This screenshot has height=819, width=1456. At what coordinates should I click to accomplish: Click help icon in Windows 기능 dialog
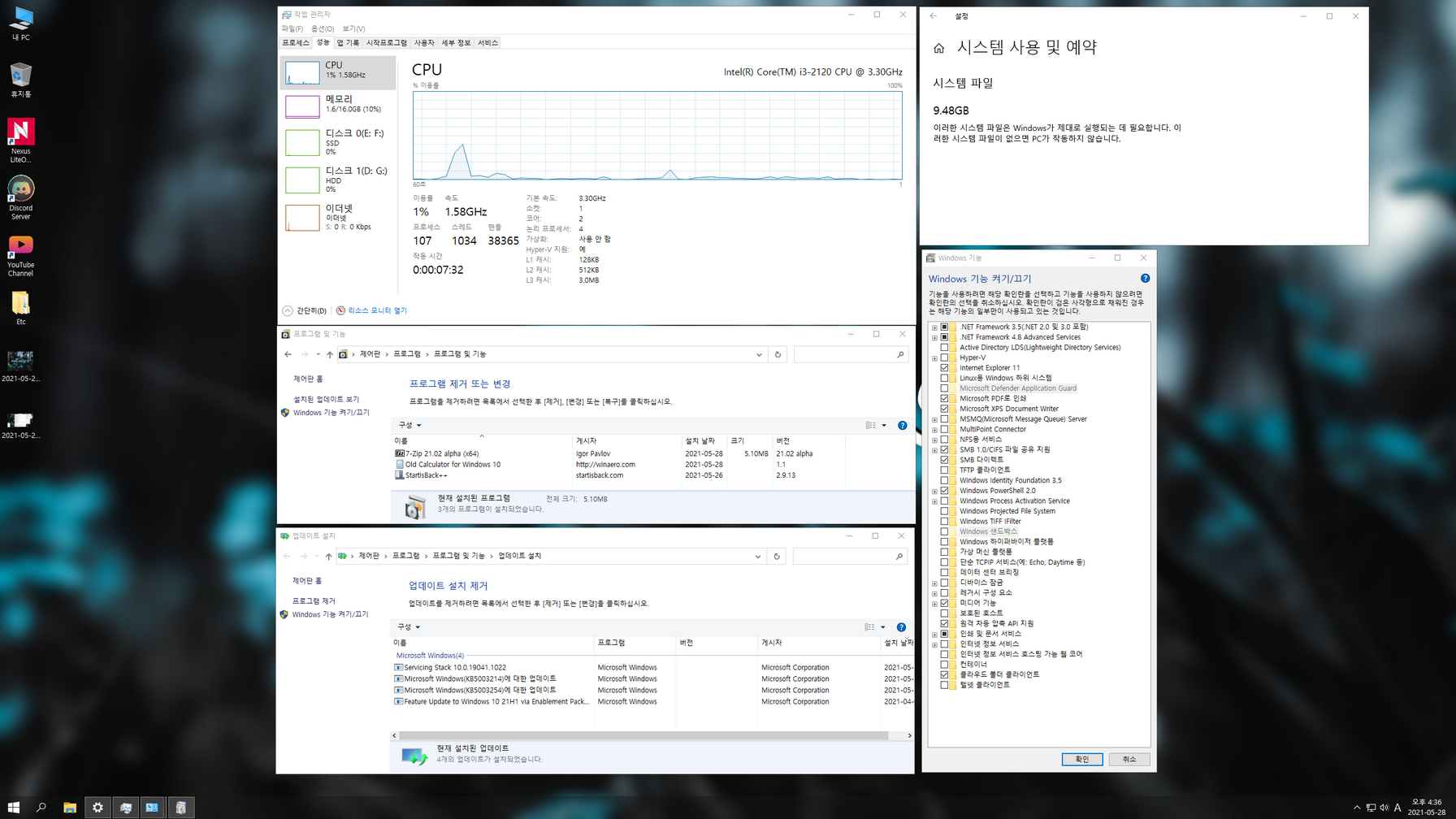tap(1145, 279)
